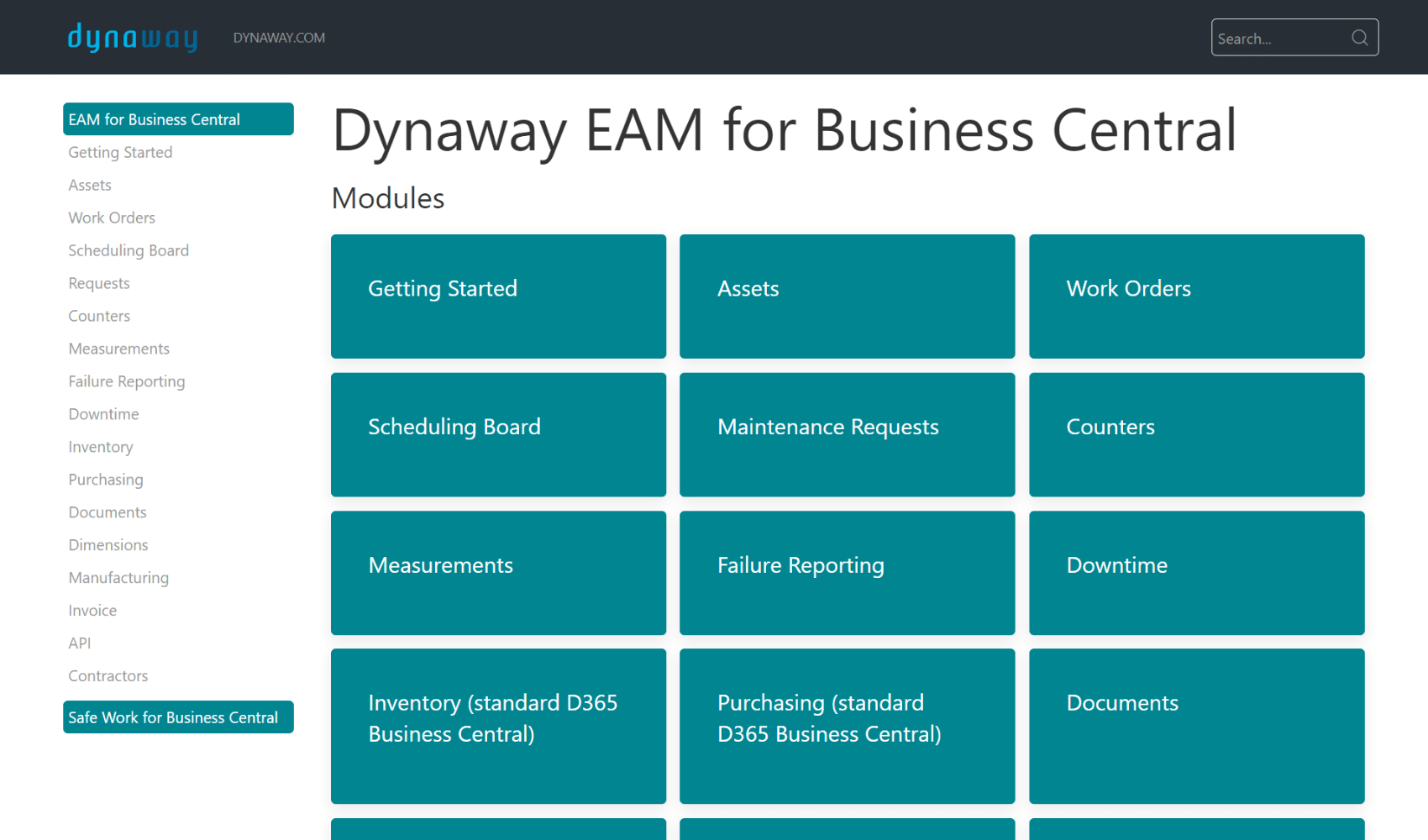Open Inventory in sidebar
The image size is (1428, 840).
(101, 447)
